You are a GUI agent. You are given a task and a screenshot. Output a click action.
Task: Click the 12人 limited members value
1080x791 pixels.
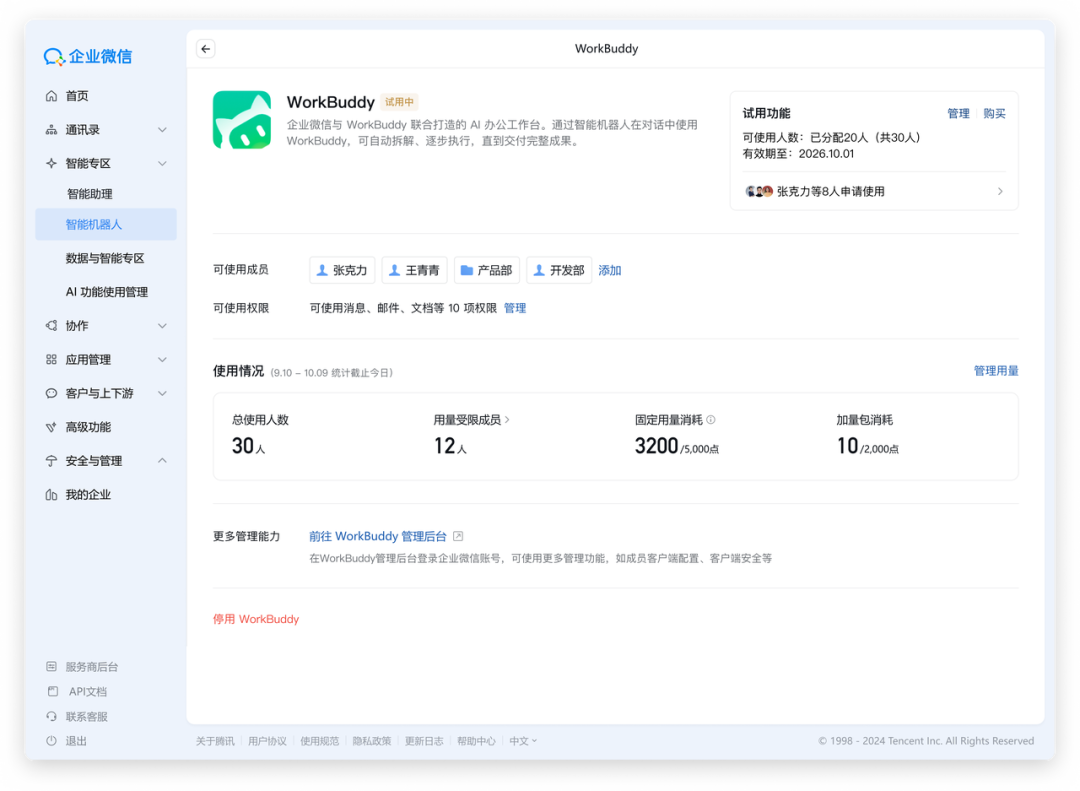click(450, 446)
